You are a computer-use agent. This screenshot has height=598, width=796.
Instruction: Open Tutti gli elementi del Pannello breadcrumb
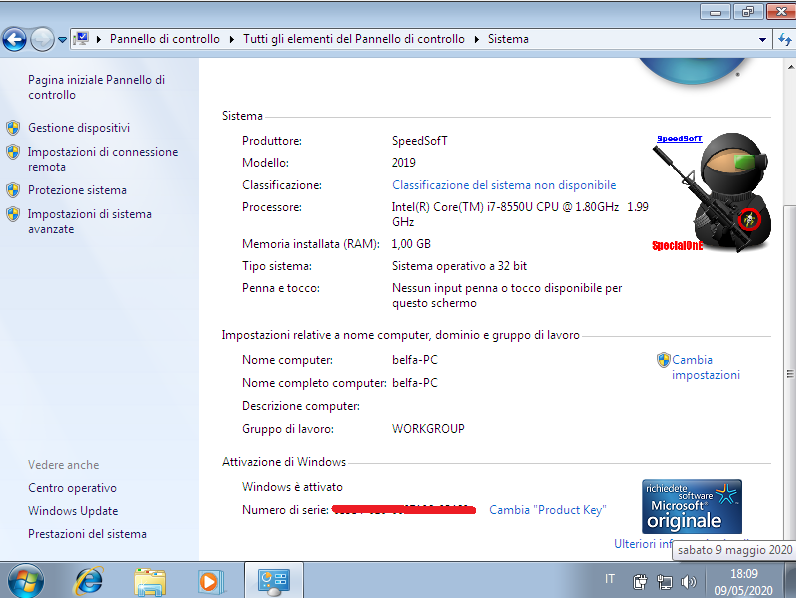[353, 39]
